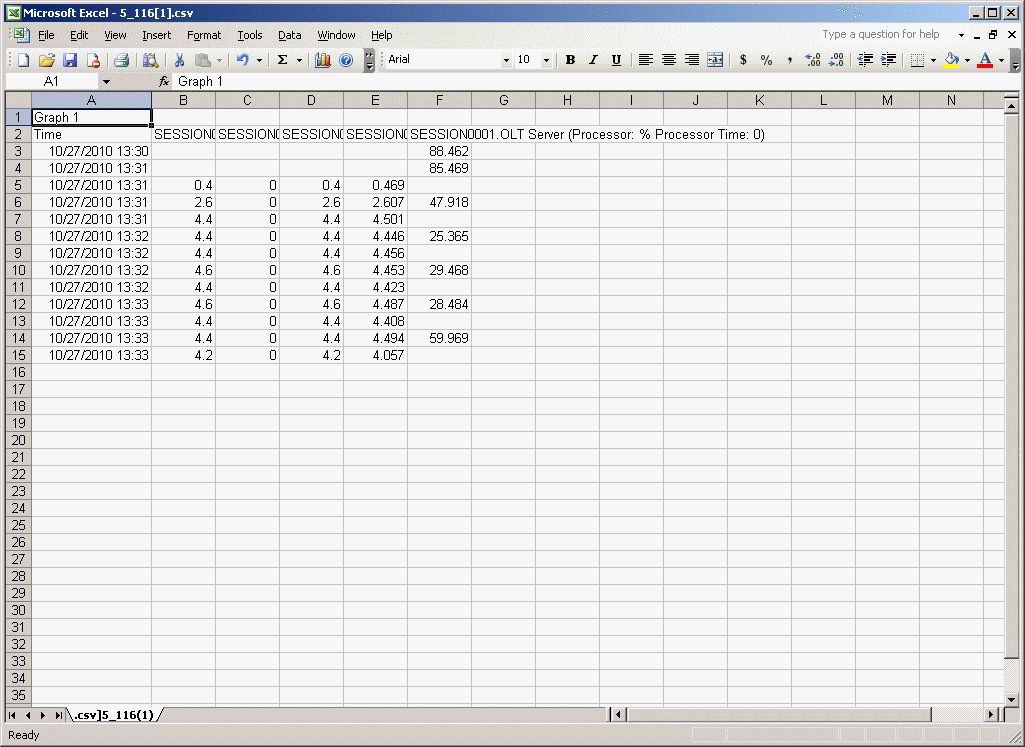The height and width of the screenshot is (747, 1025).
Task: Open the Data menu
Action: [290, 35]
